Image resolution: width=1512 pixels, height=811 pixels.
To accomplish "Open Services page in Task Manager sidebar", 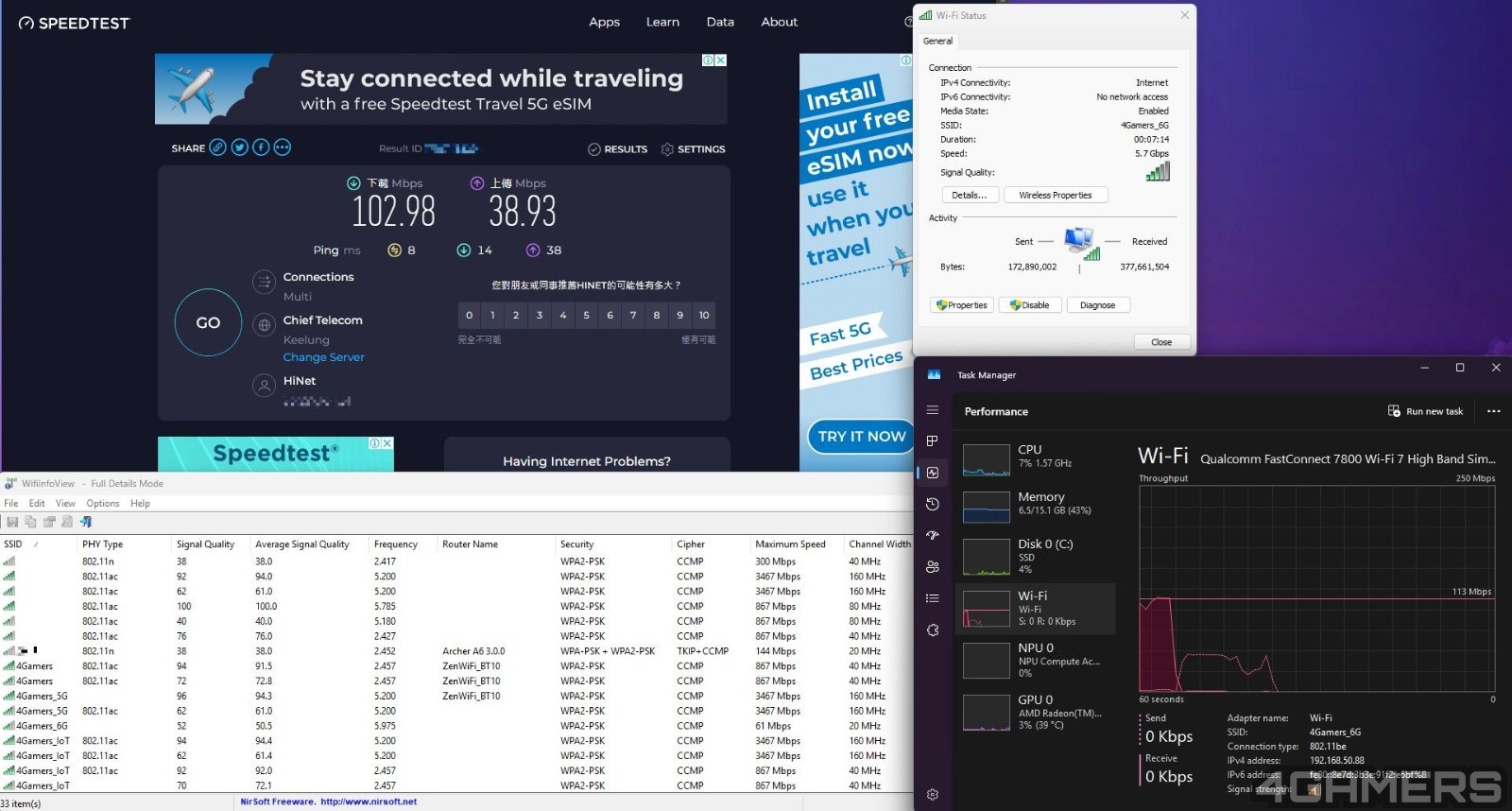I will tap(933, 630).
